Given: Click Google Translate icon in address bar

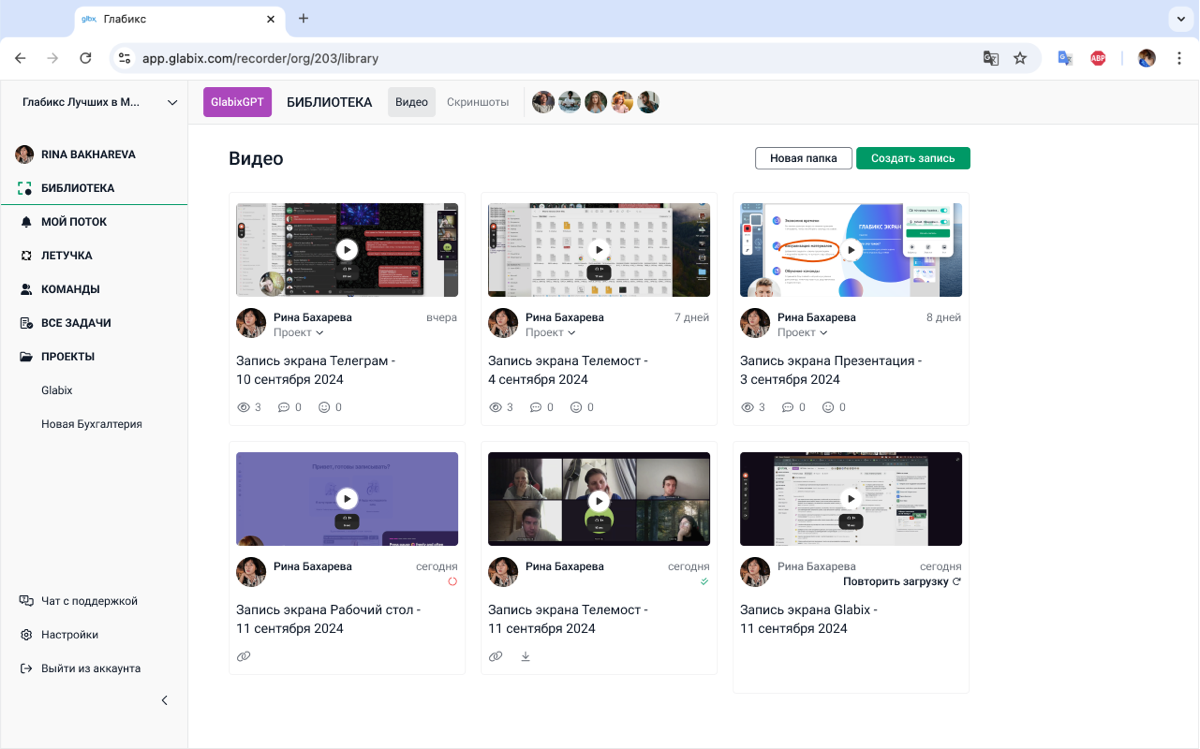Looking at the screenshot, I should [991, 58].
